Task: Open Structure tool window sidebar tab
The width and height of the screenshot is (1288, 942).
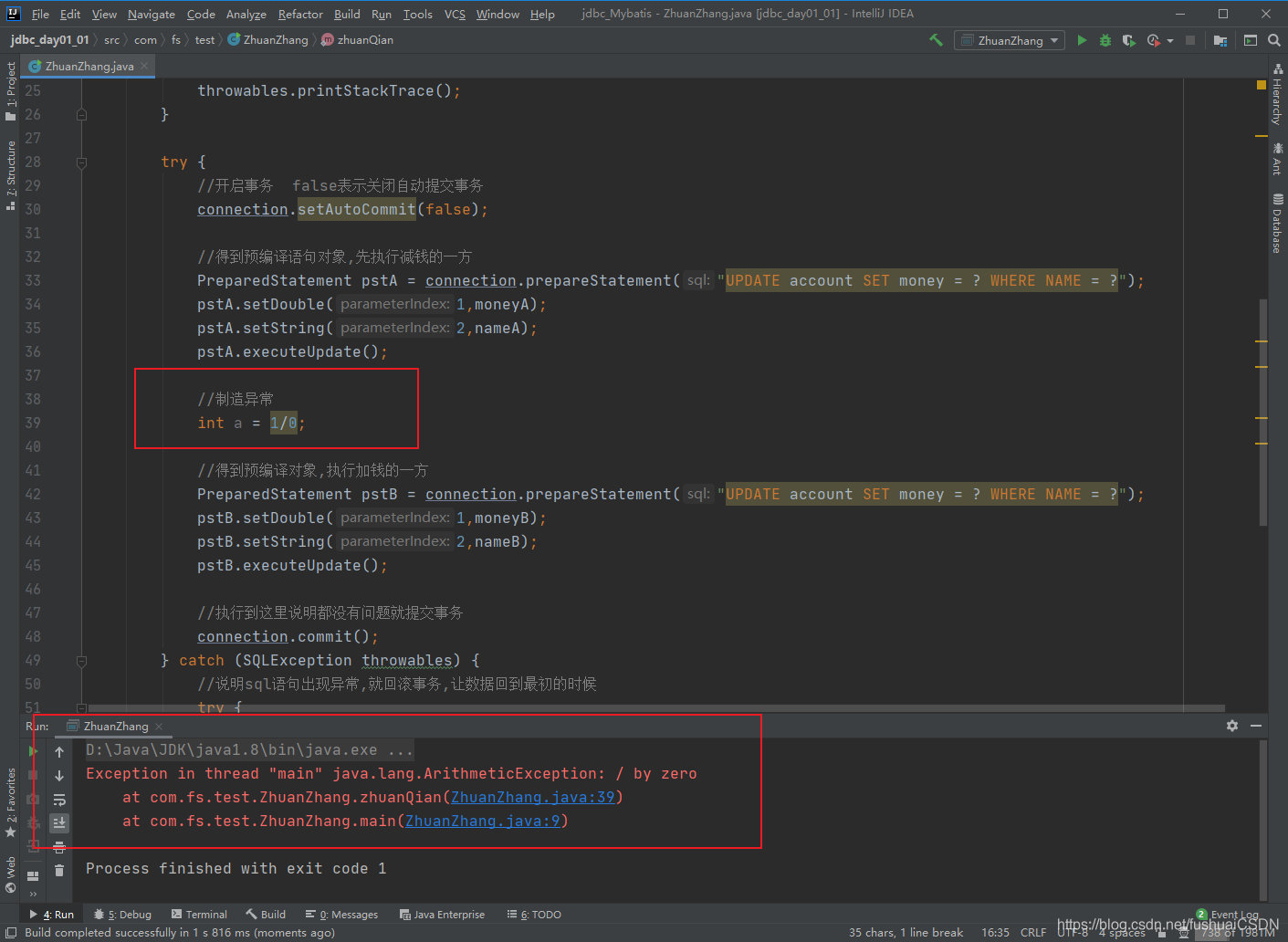Action: pyautogui.click(x=11, y=175)
